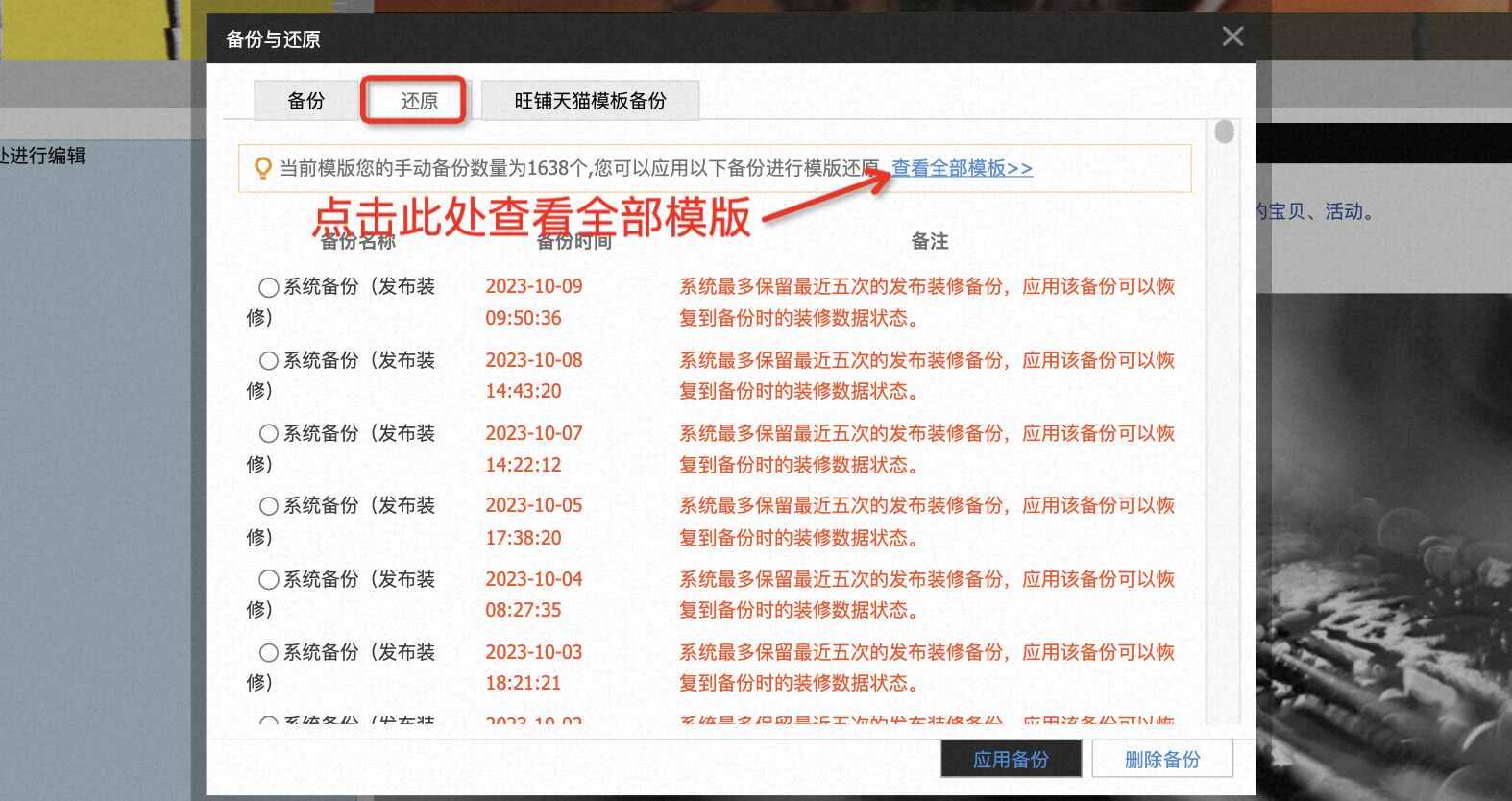Click timestamp 2023-10-03 18:21:21
Screen dimensions: 1512x801
click(x=534, y=667)
